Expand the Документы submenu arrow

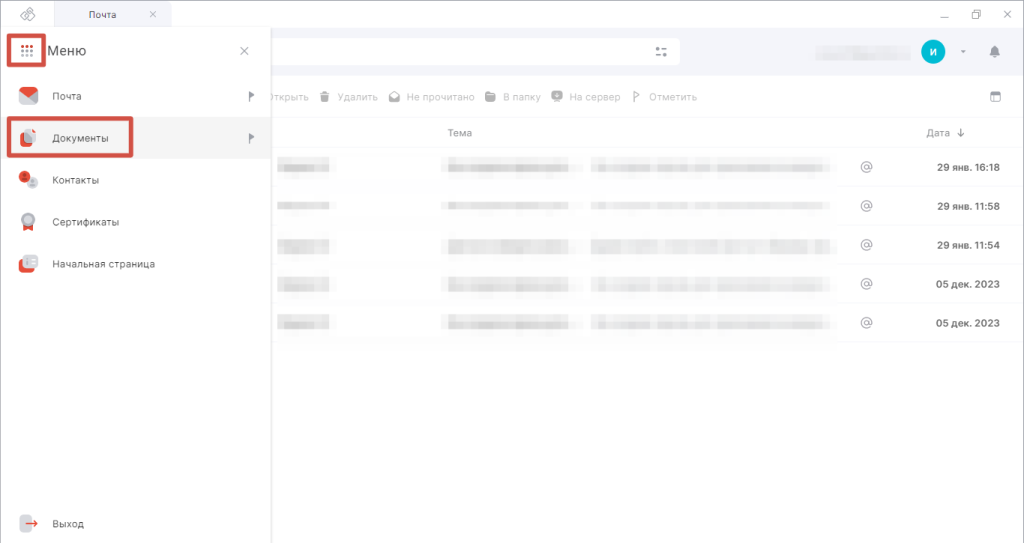[251, 138]
